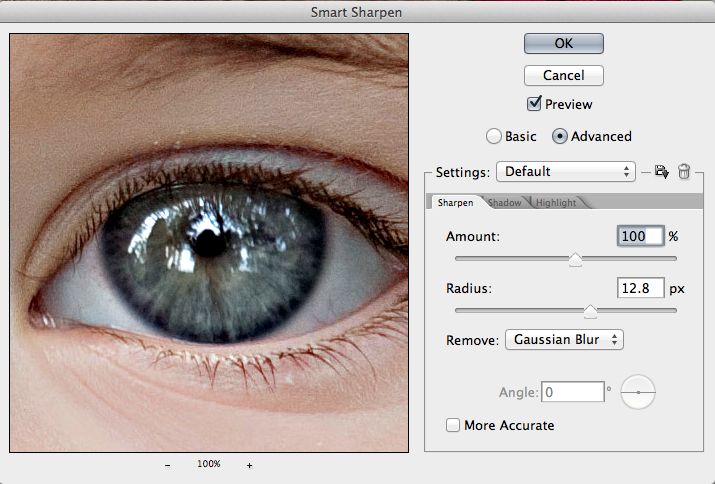Screen dimensions: 715x484
Task: Click the 100% zoom level text
Action: (209, 464)
